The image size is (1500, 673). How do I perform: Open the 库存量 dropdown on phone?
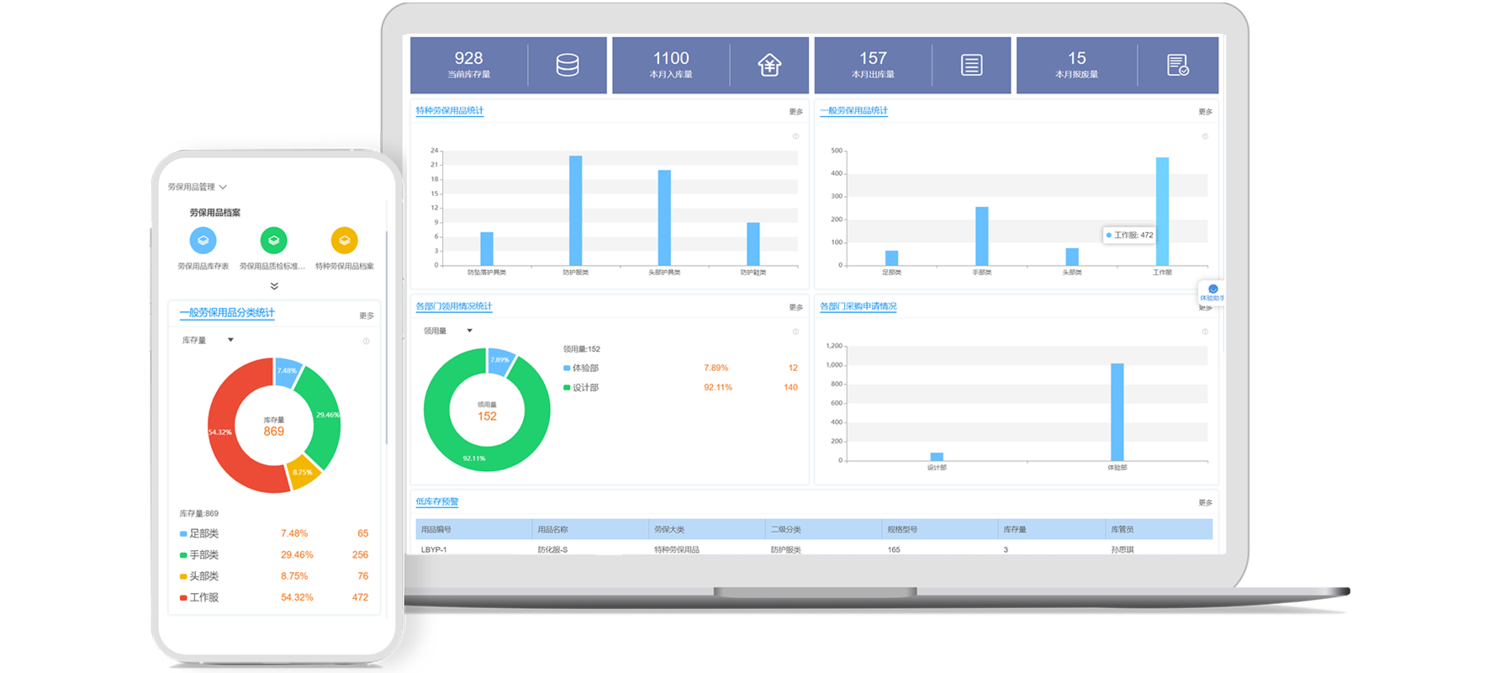point(207,340)
